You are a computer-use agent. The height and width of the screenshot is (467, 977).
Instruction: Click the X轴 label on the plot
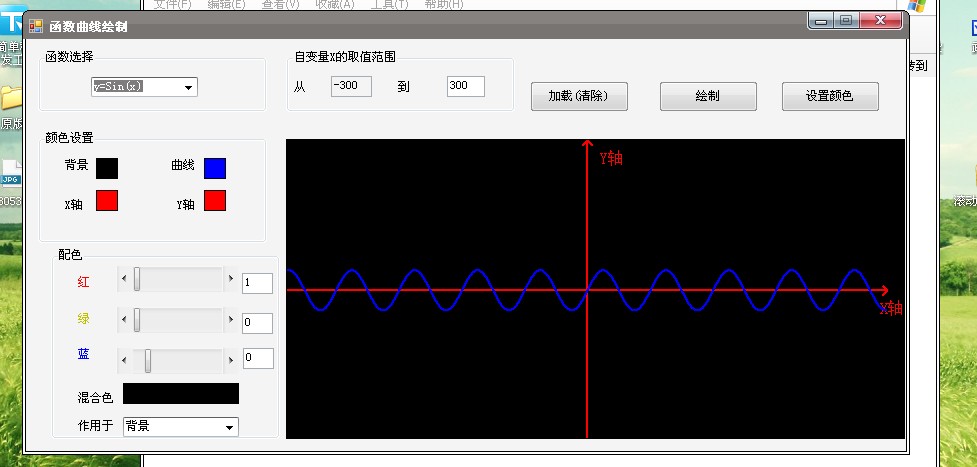click(890, 308)
